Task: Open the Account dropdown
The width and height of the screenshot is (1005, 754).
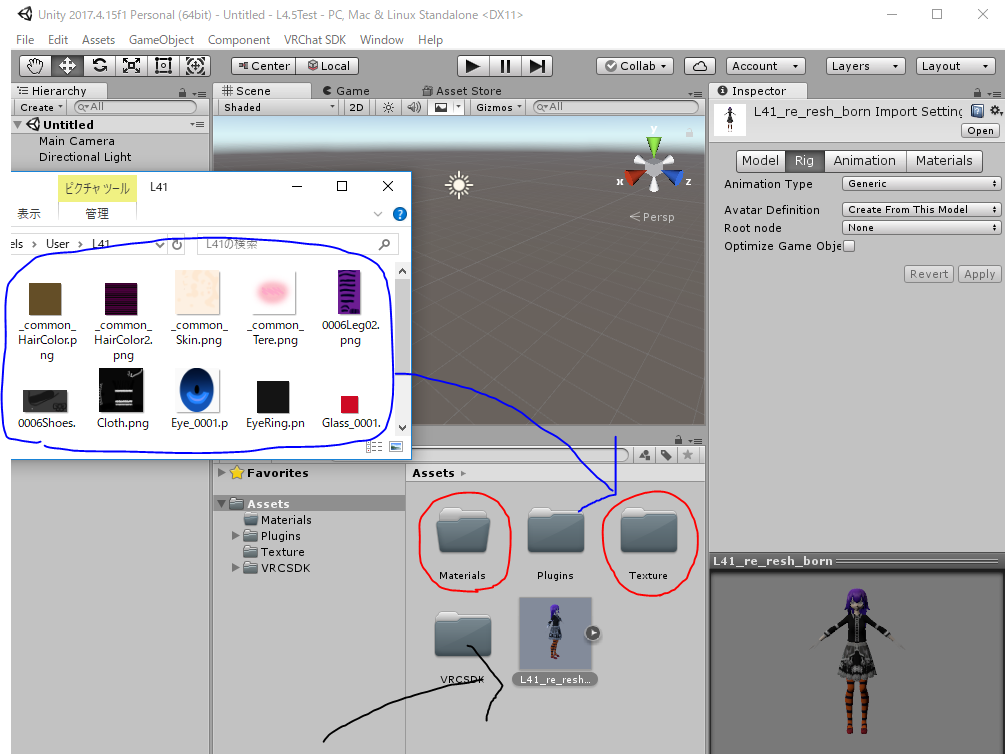Action: tap(765, 66)
